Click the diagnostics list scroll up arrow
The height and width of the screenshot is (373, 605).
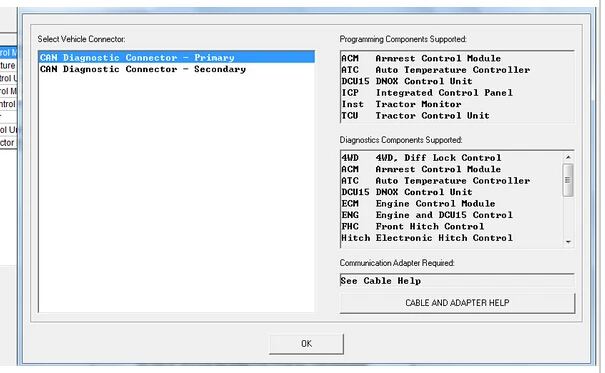coord(568,157)
